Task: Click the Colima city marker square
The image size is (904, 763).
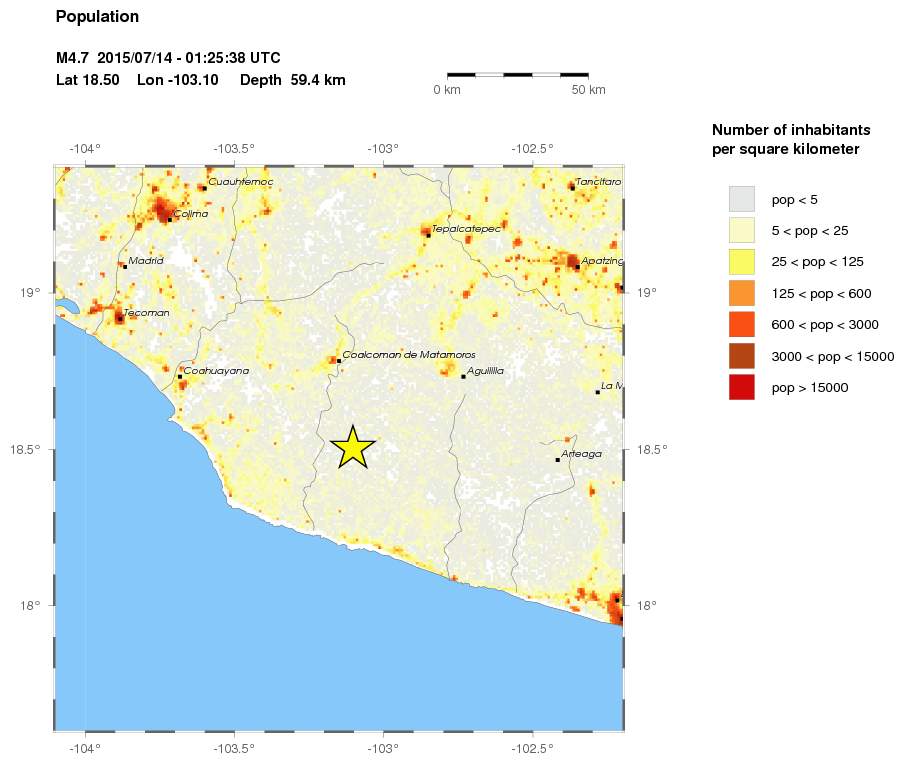Action: (x=170, y=220)
